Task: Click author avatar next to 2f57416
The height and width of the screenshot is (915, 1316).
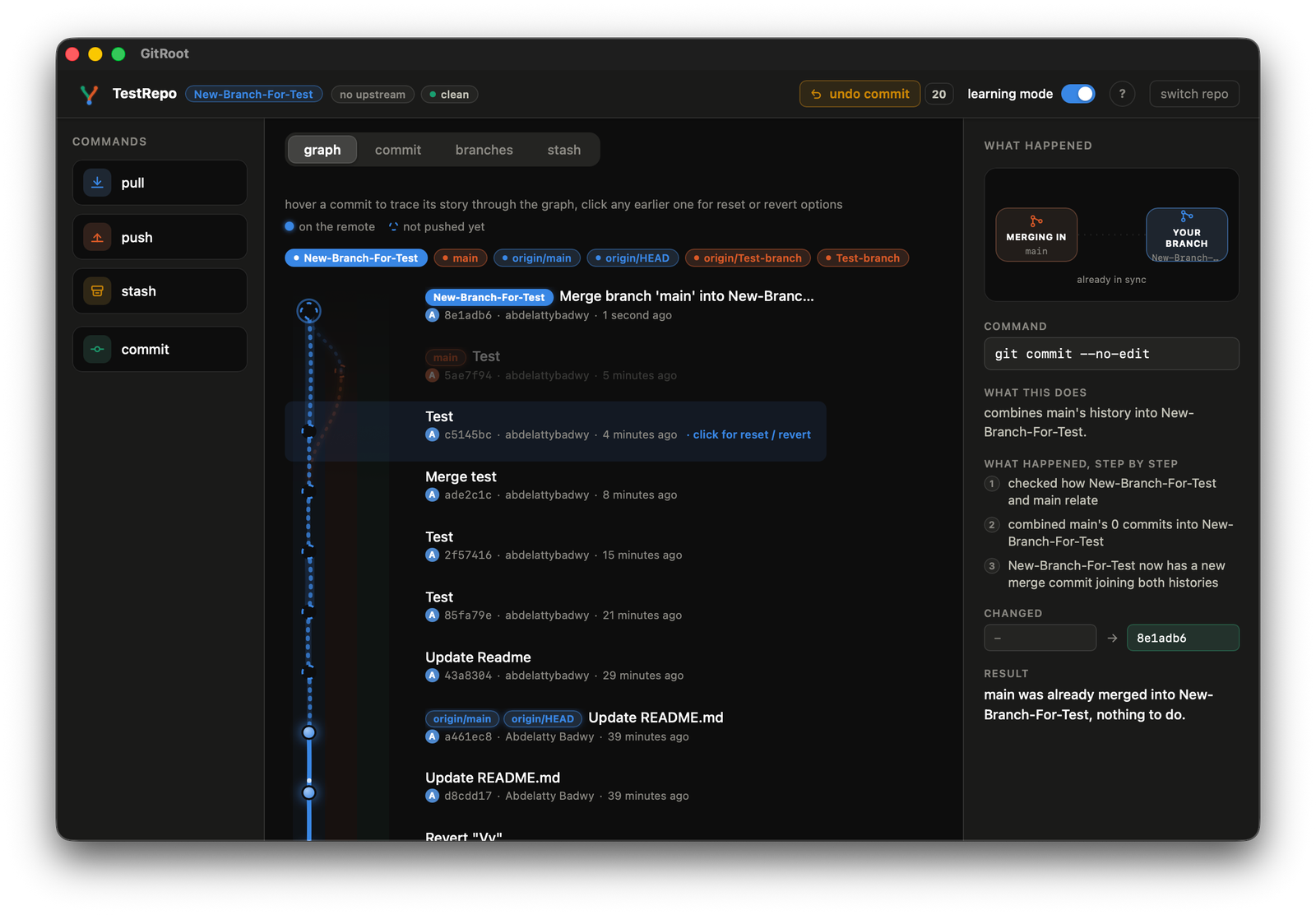Action: (x=432, y=555)
